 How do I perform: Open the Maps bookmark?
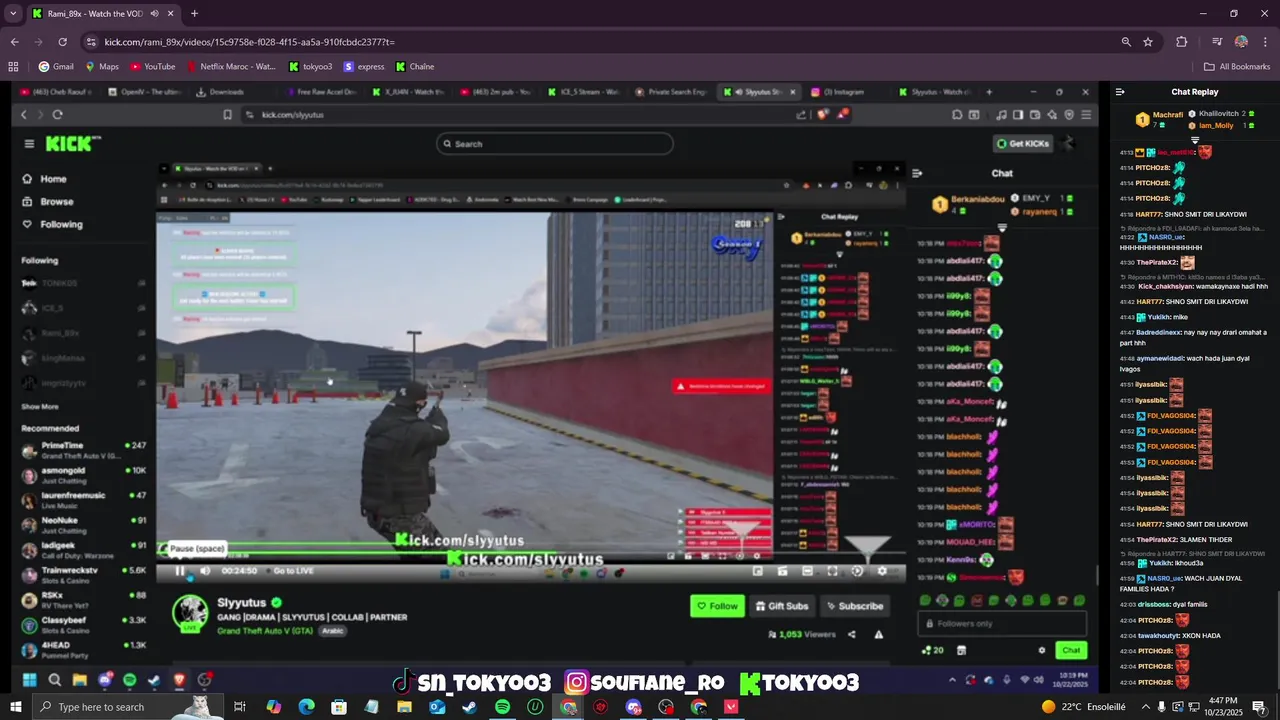(101, 67)
